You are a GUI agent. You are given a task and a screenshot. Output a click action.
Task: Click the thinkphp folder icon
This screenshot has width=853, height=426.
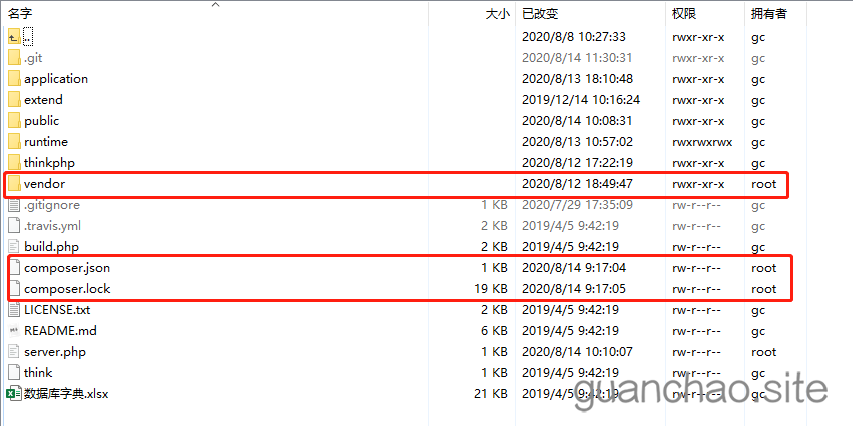(x=14, y=163)
